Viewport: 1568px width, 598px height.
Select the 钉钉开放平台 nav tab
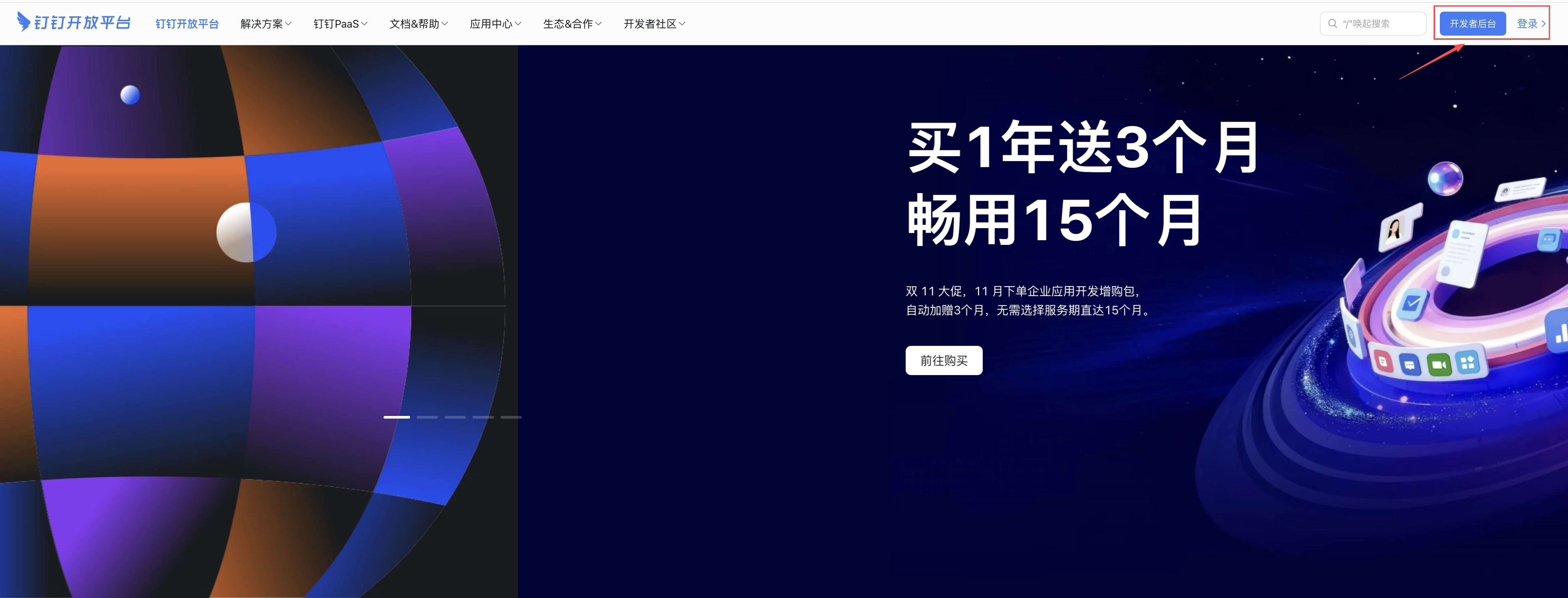click(x=187, y=24)
